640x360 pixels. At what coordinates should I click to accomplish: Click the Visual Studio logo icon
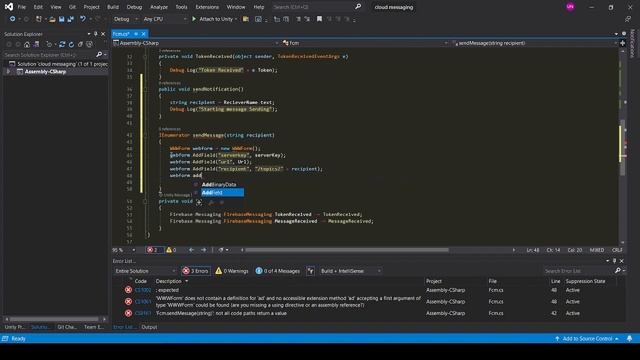click(8, 7)
